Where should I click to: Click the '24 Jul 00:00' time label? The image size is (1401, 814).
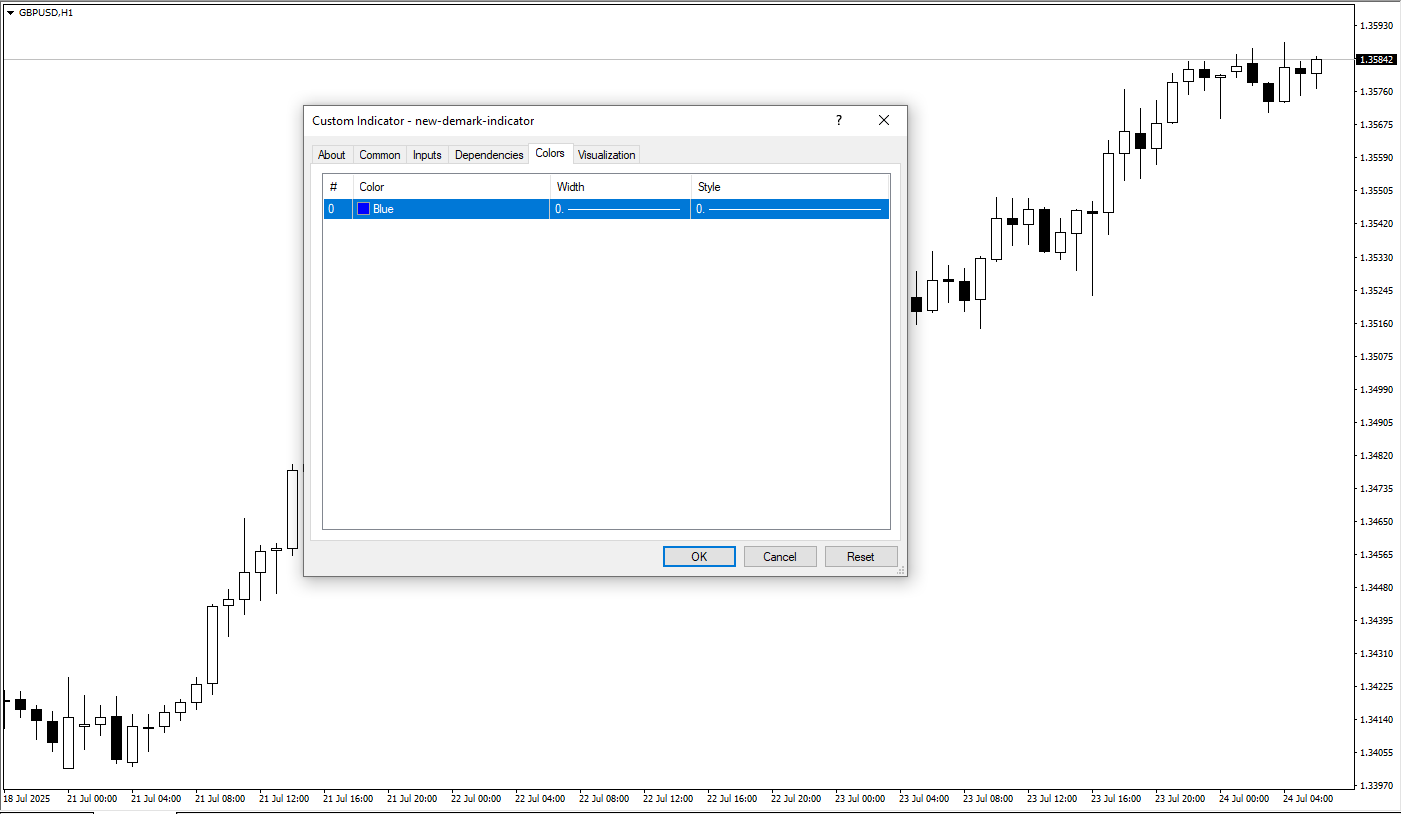tap(1244, 799)
